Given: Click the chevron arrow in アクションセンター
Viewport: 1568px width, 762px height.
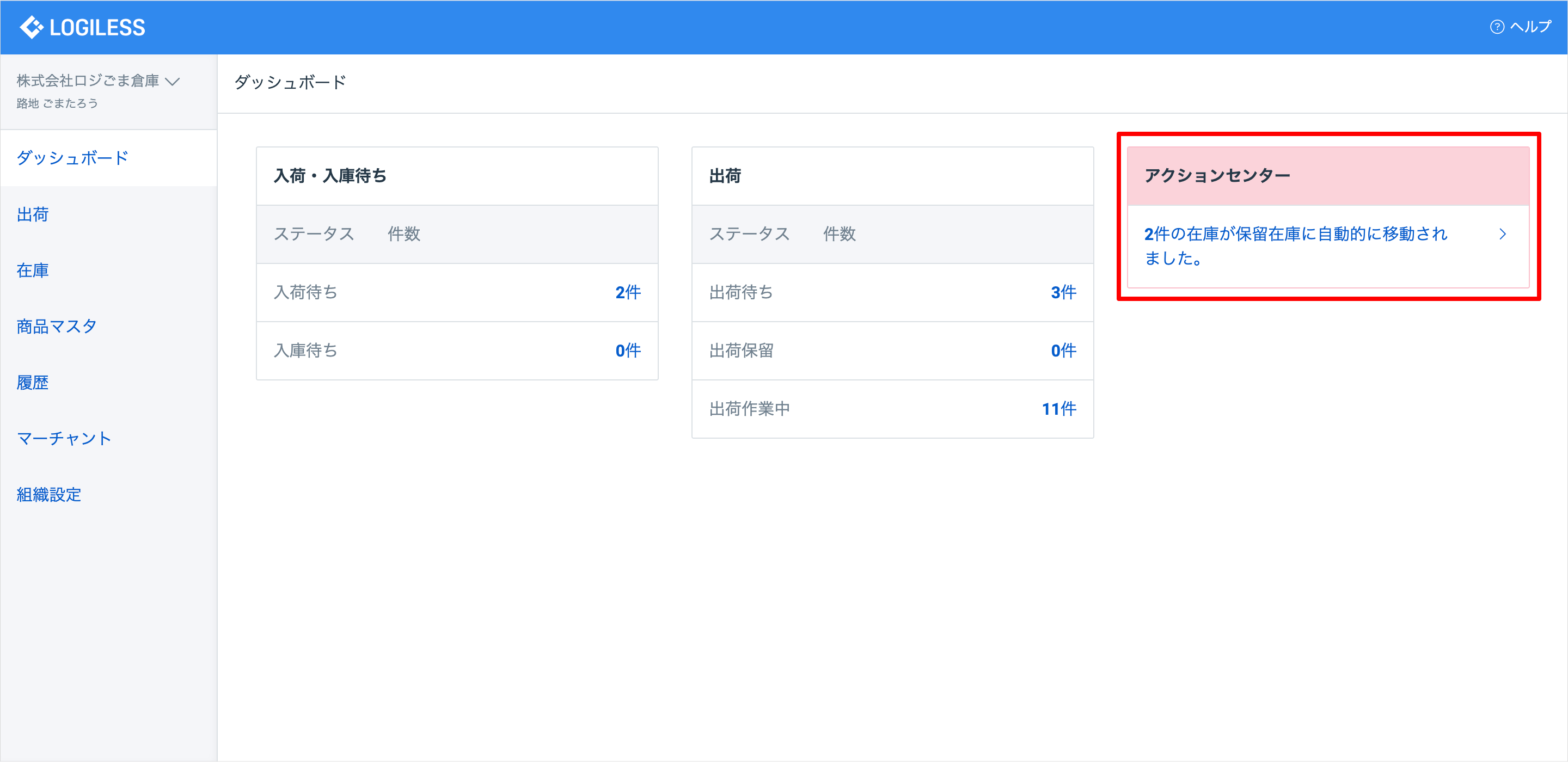Looking at the screenshot, I should click(x=1503, y=235).
